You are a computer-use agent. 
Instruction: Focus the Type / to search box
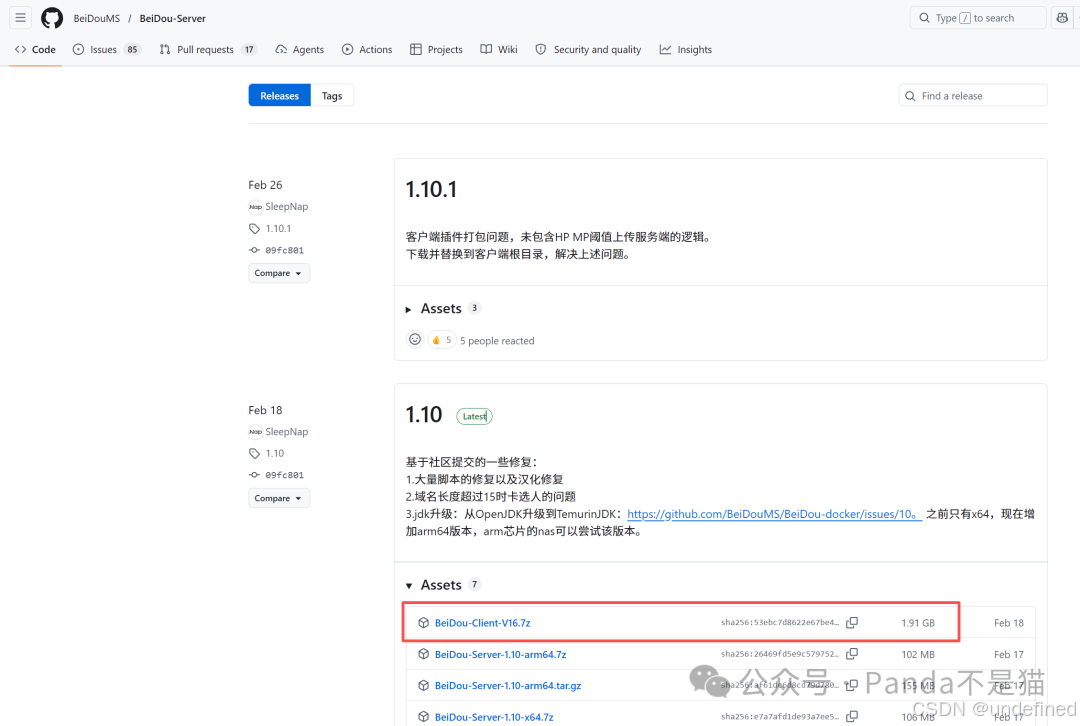tap(978, 18)
